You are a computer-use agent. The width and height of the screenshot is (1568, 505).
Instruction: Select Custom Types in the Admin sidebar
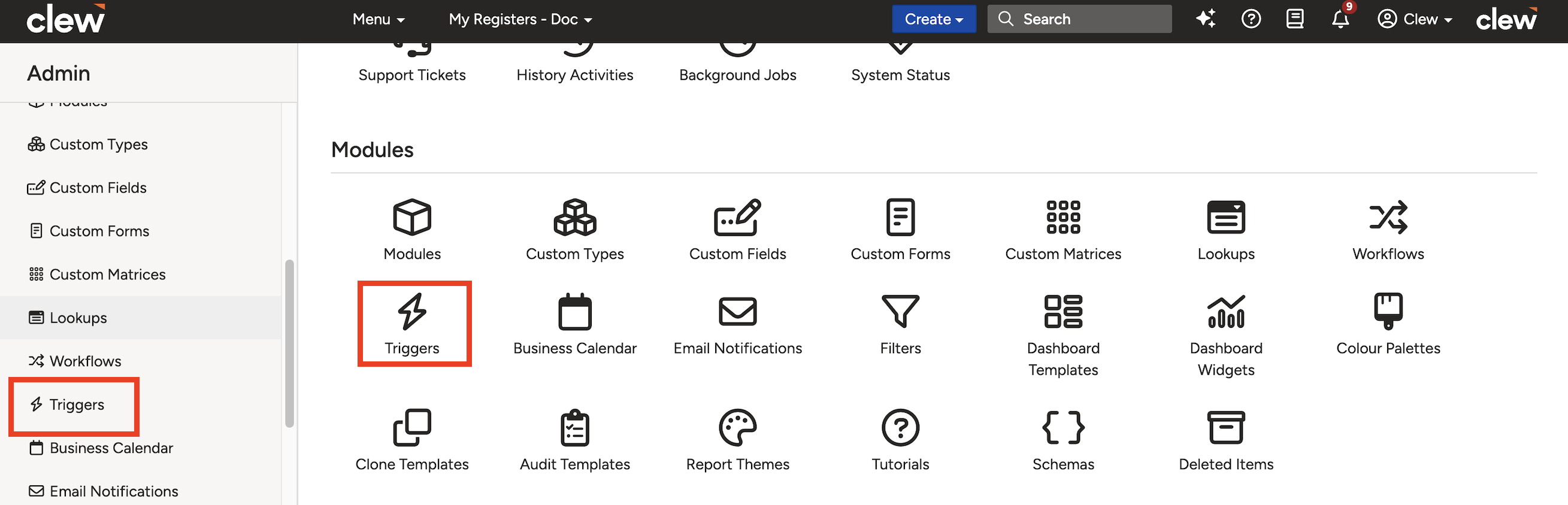pos(87,144)
